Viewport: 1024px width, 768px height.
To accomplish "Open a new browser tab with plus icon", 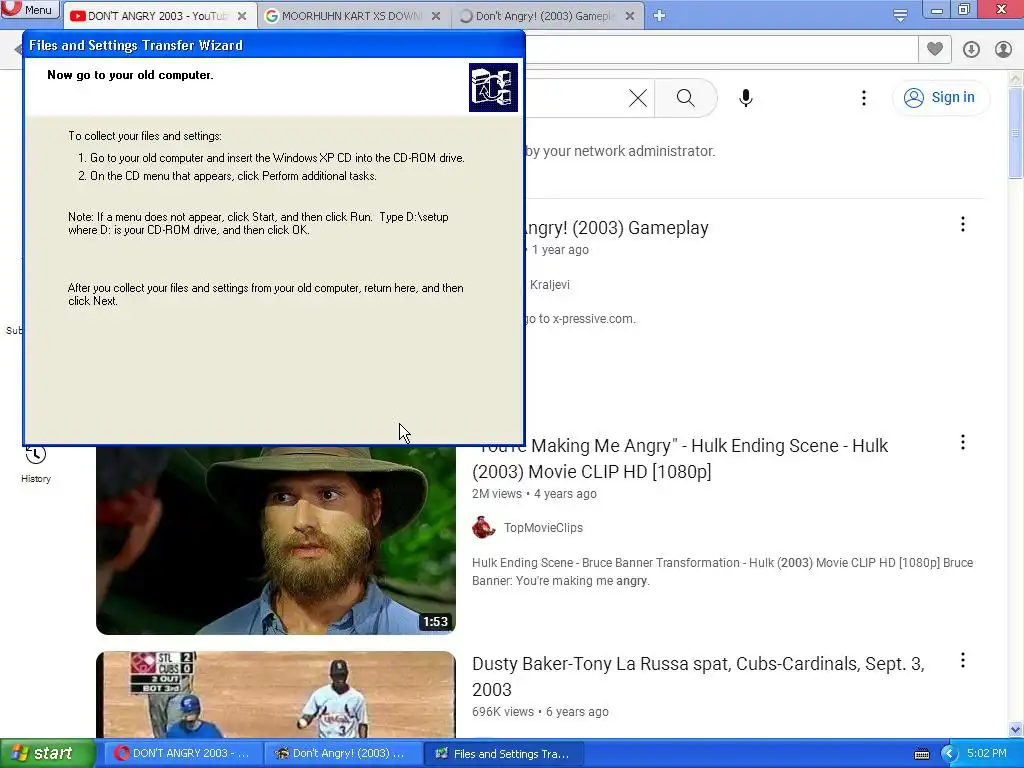I will point(659,16).
